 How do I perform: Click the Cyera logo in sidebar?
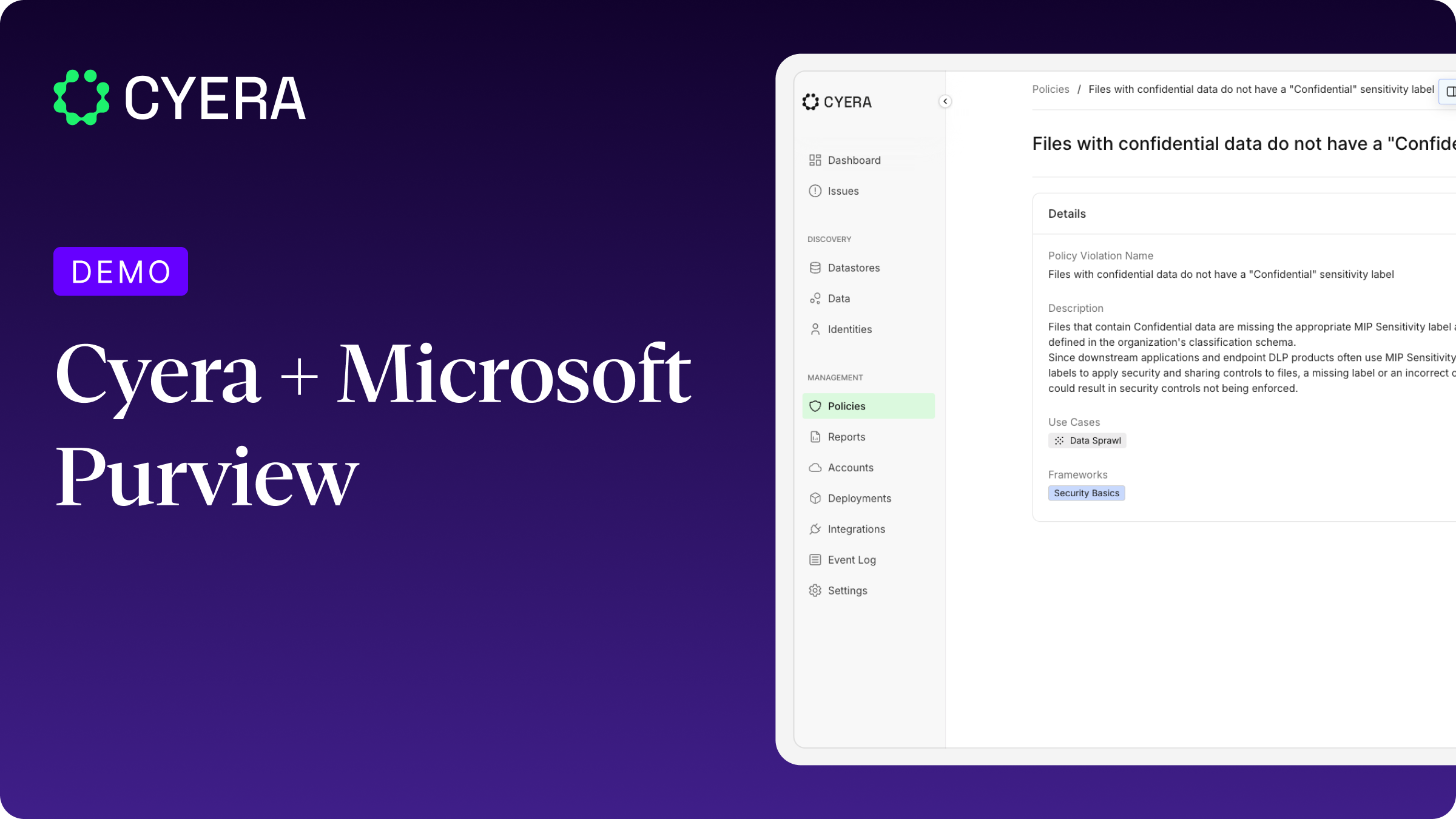coord(837,102)
